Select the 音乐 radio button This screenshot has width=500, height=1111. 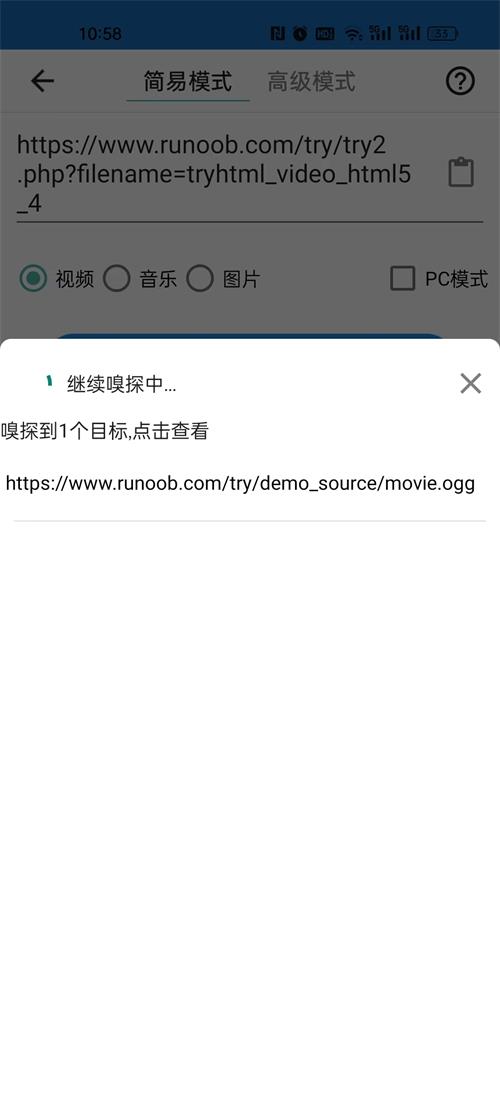tap(117, 278)
